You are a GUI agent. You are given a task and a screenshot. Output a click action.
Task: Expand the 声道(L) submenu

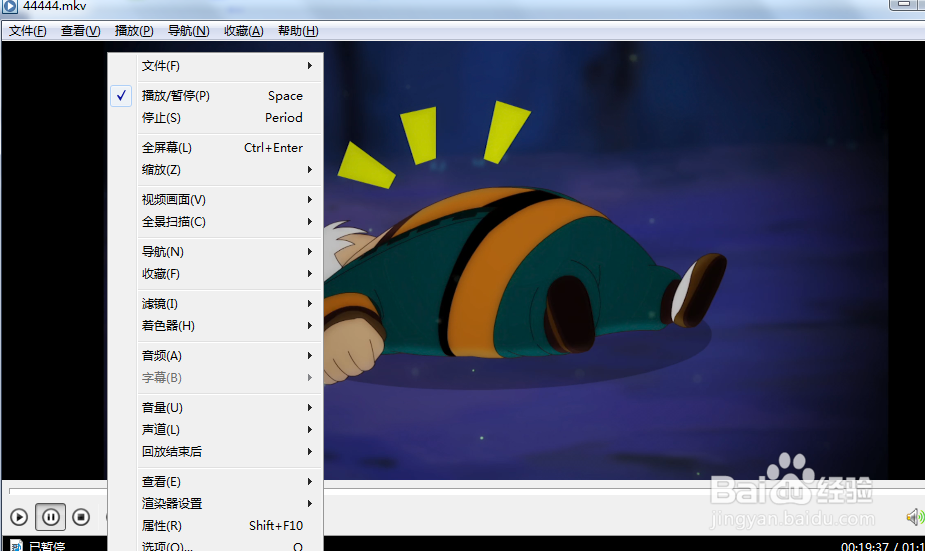click(x=216, y=429)
